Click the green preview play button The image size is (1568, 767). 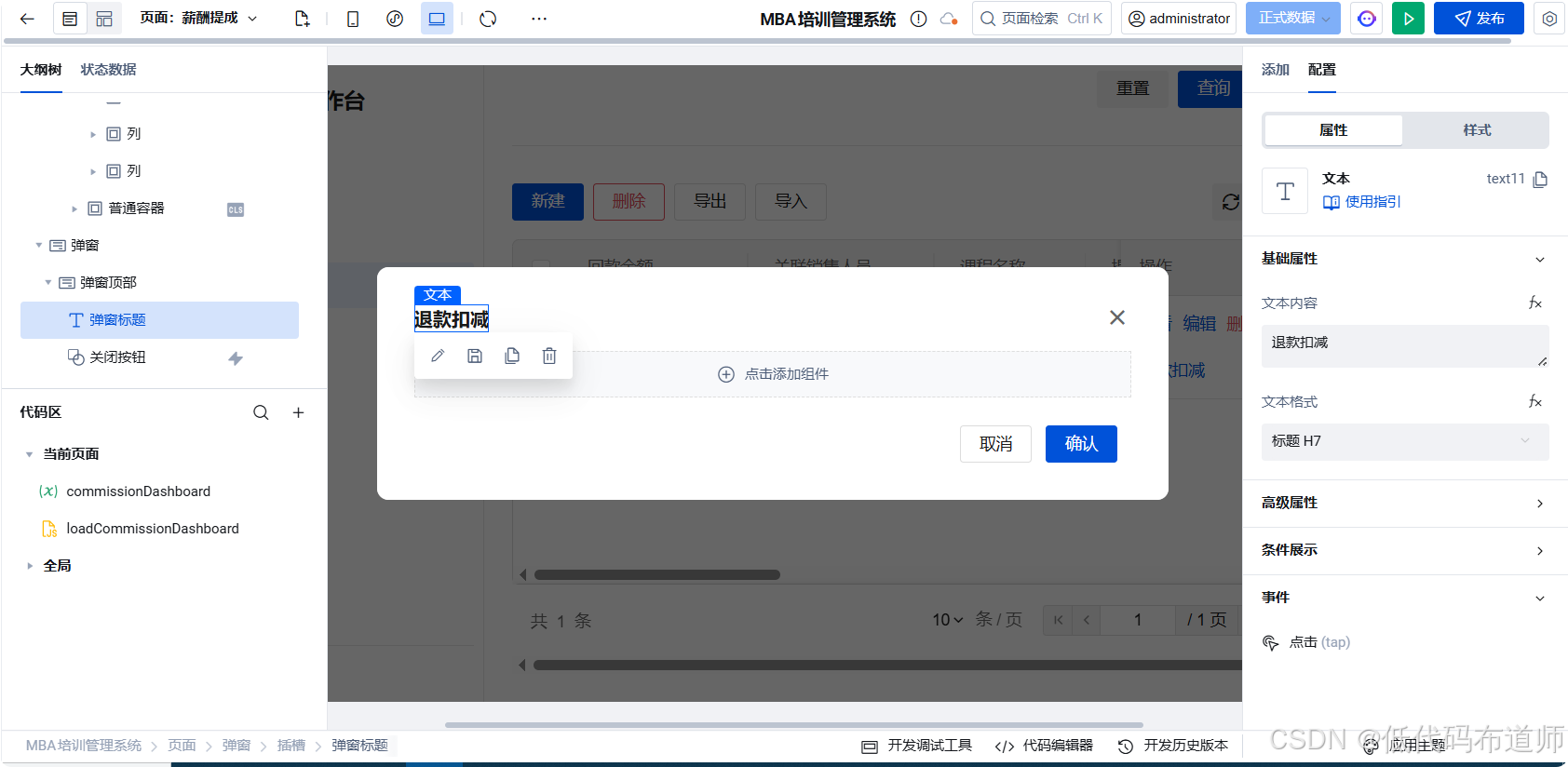tap(1408, 19)
